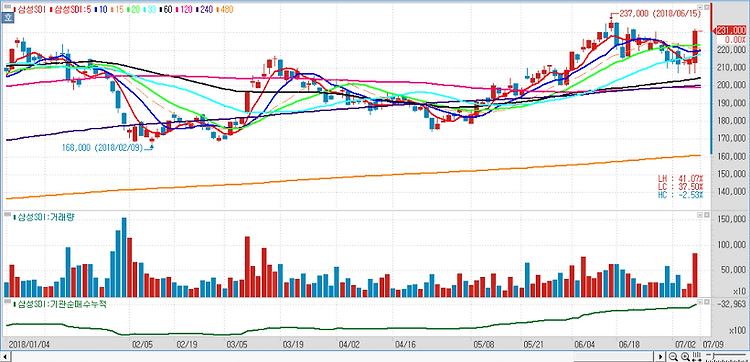Minimize the price chart pane
The height and width of the screenshot is (362, 750).
pyautogui.click(x=700, y=7)
